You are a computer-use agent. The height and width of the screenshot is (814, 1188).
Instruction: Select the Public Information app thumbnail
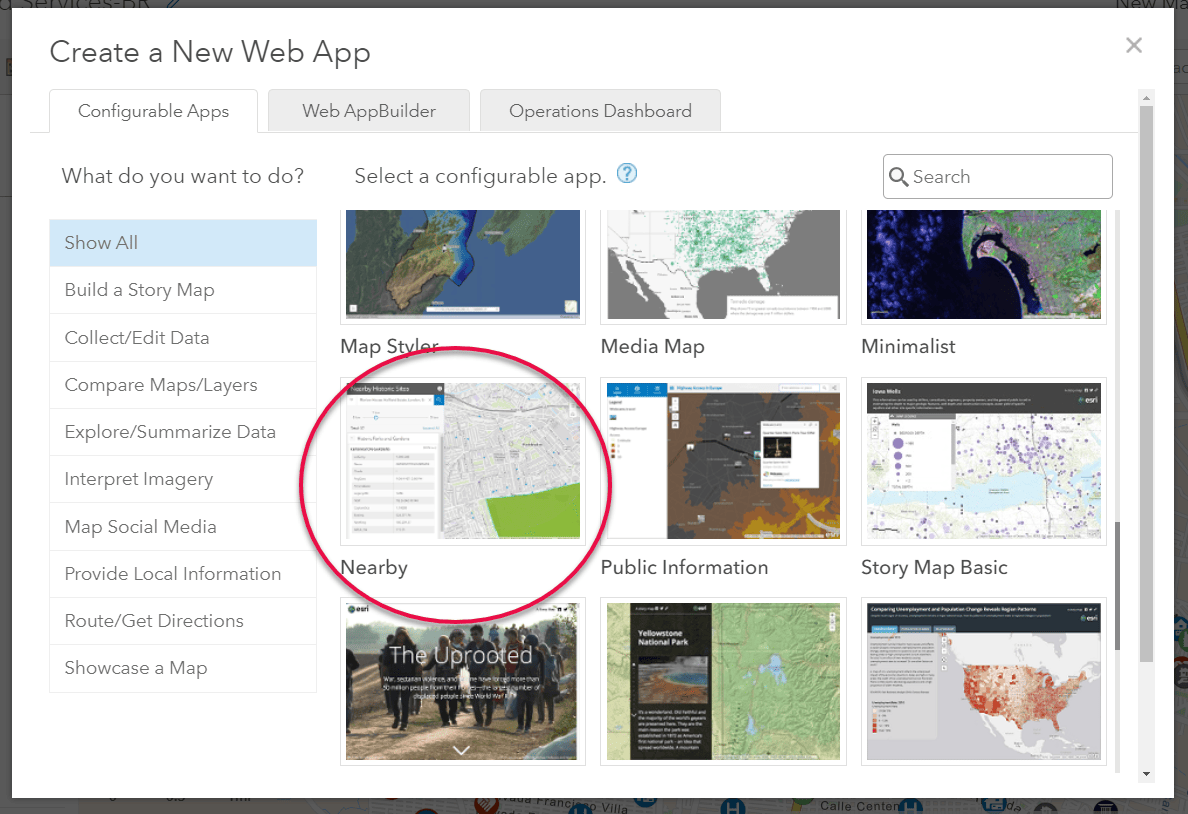click(724, 461)
